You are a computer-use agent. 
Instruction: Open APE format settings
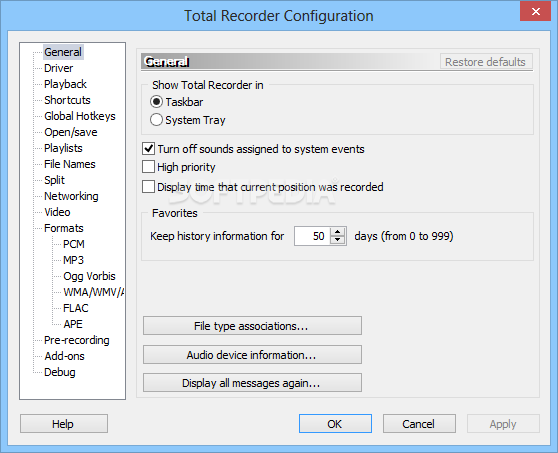(x=73, y=324)
